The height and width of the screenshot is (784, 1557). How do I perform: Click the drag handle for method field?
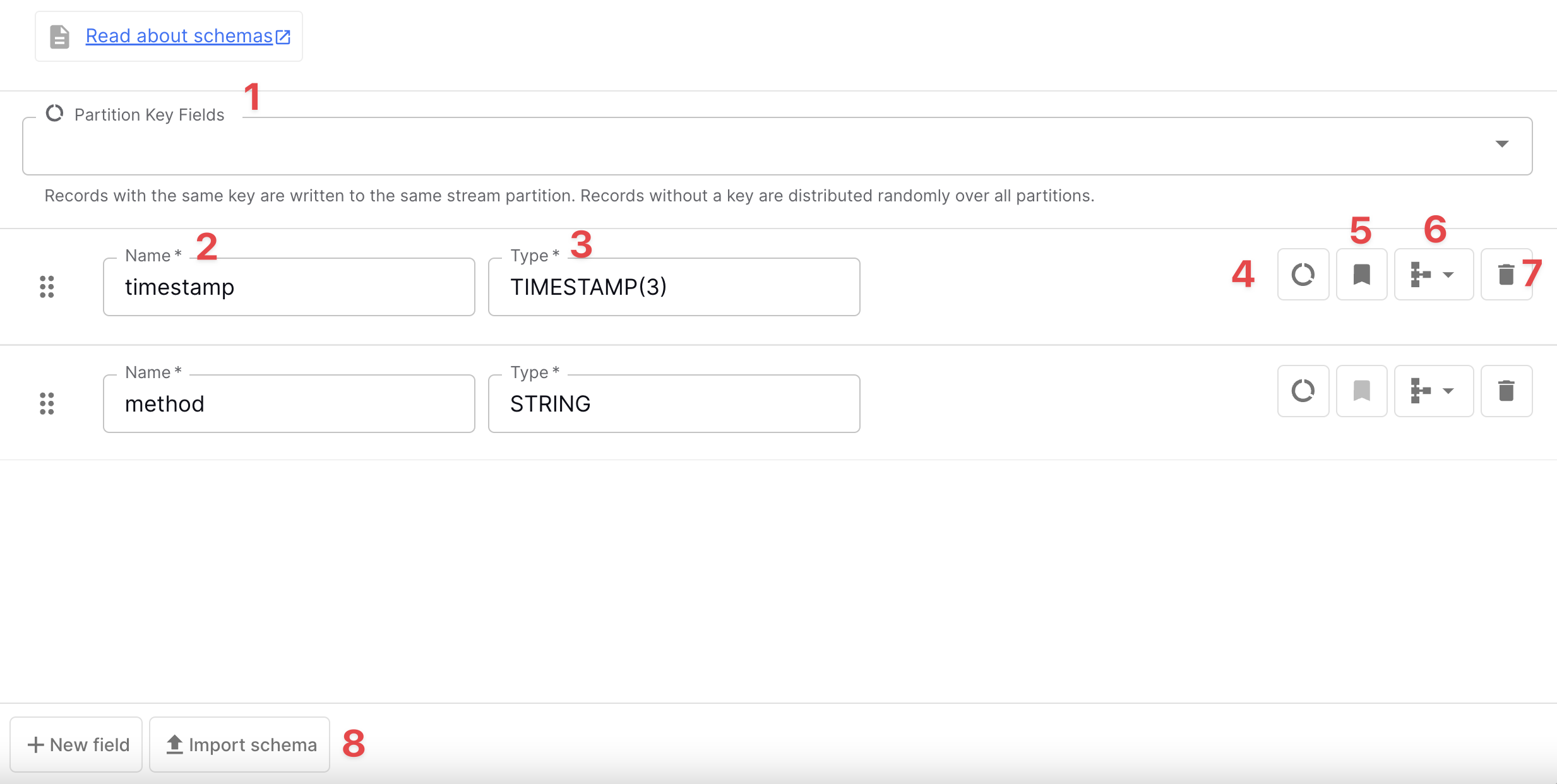point(47,403)
